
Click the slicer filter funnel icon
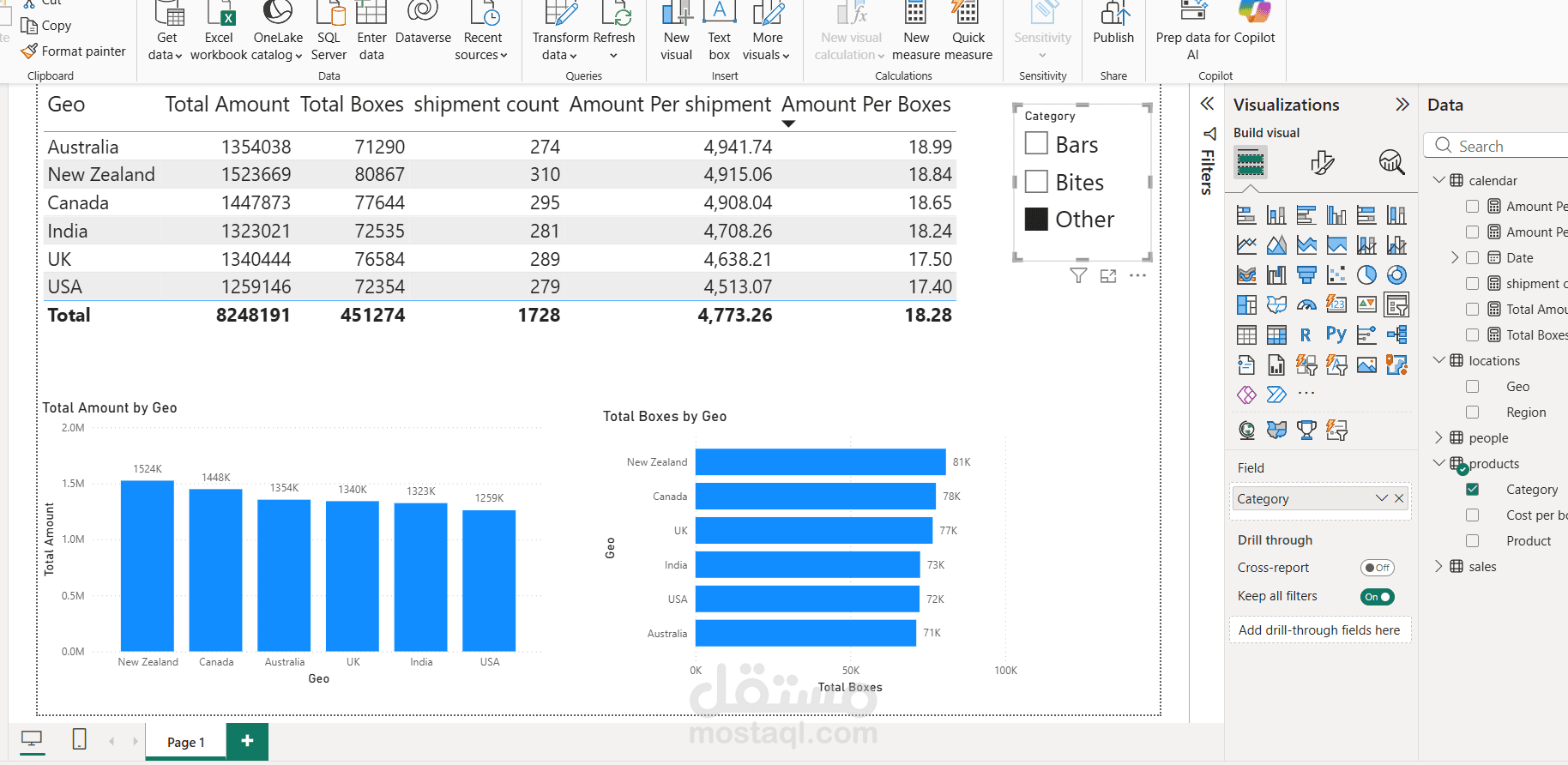1078,275
